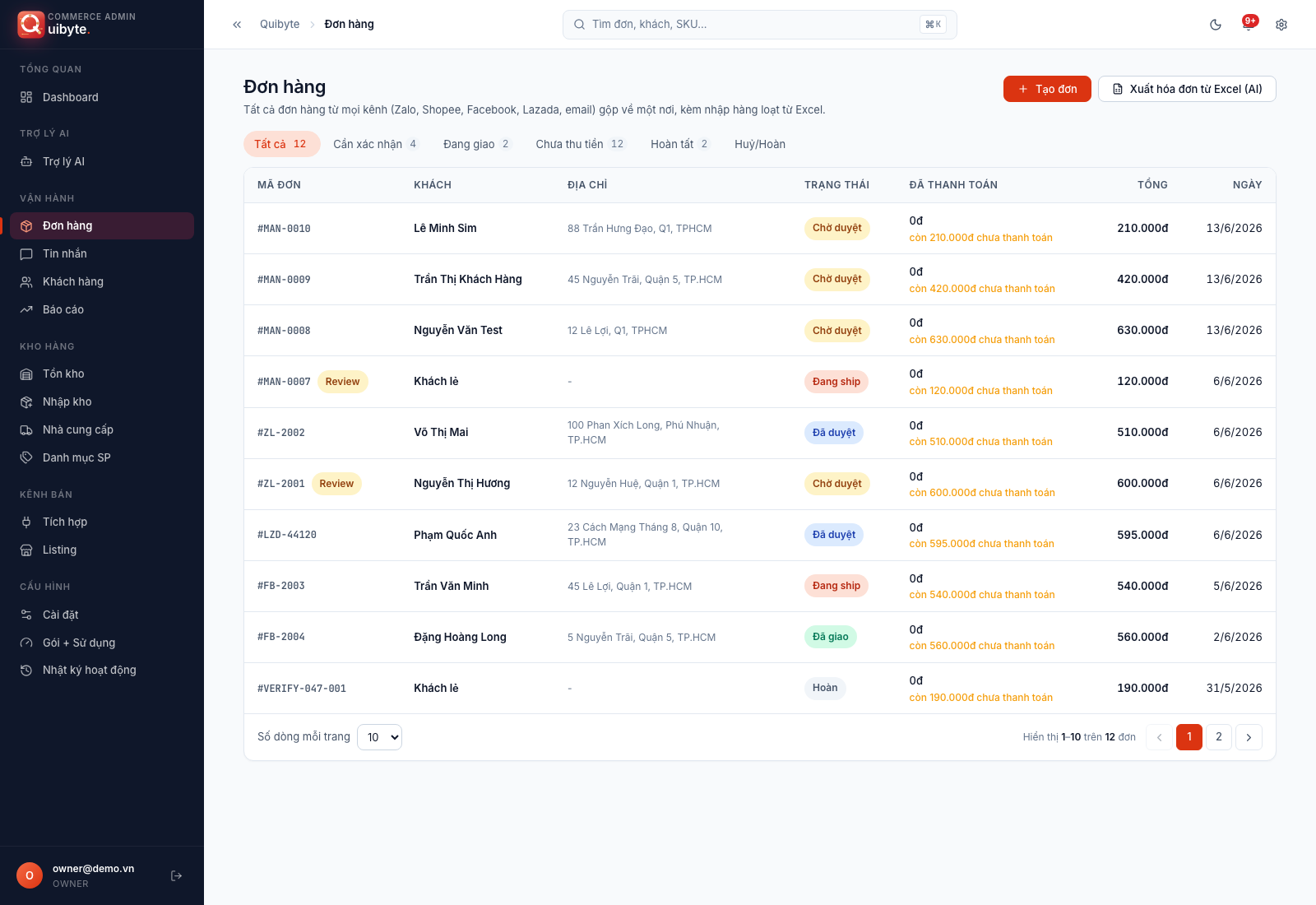This screenshot has width=1316, height=905.
Task: Go to previous page chevron
Action: [1159, 737]
